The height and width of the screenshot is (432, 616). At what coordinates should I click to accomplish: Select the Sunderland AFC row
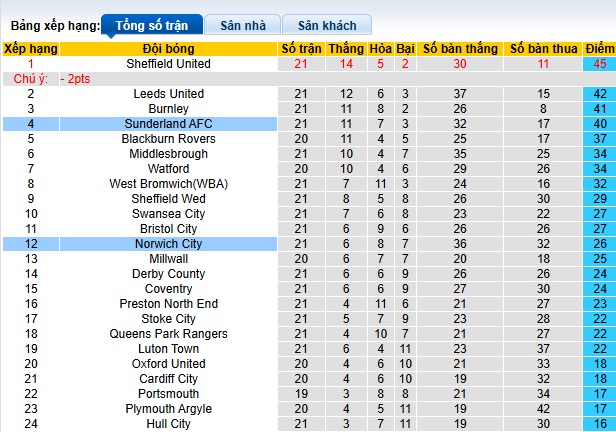tap(169, 124)
